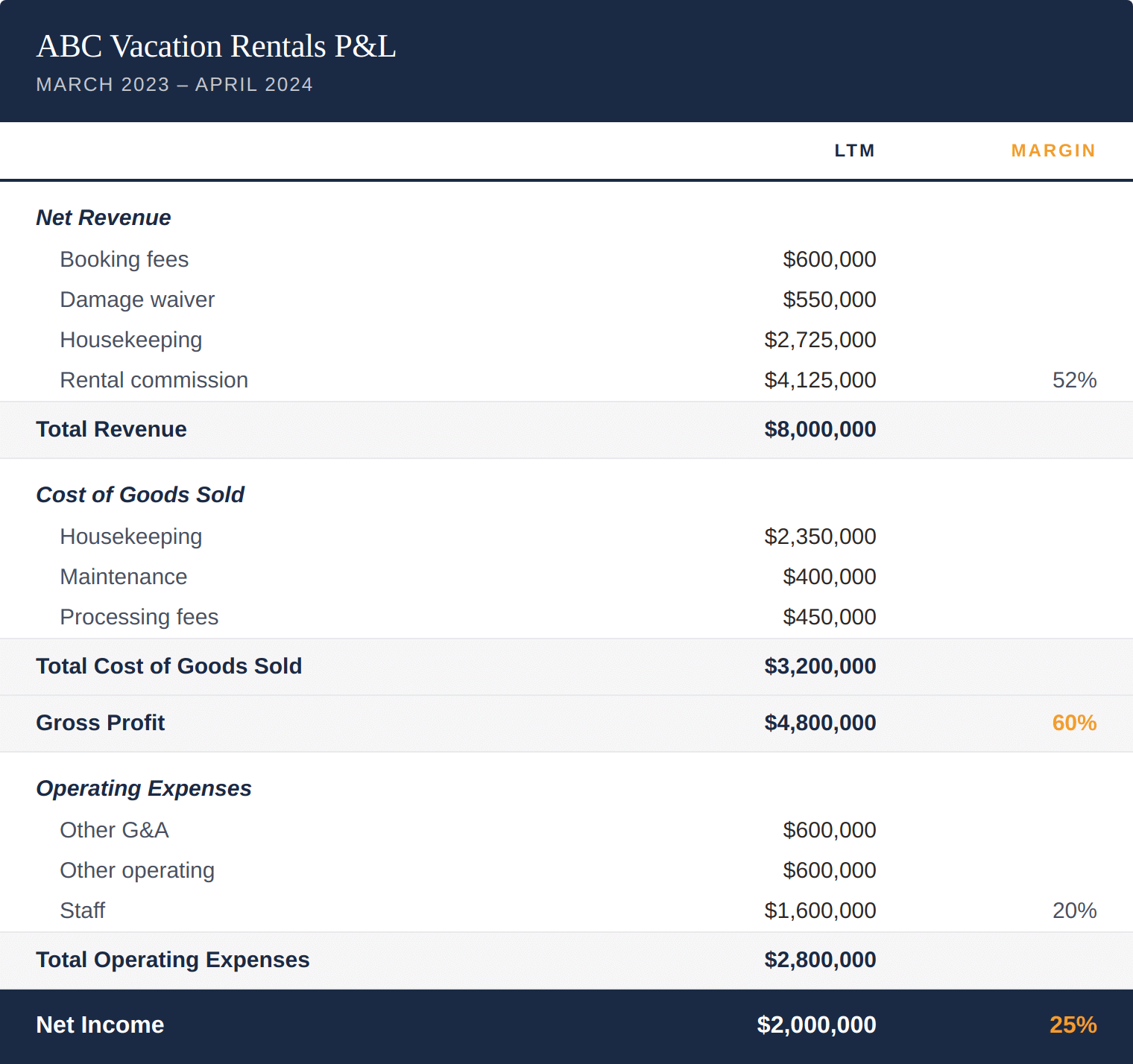Click the 'Rental commission' row label
Viewport: 1133px width, 1064px height.
point(154,380)
